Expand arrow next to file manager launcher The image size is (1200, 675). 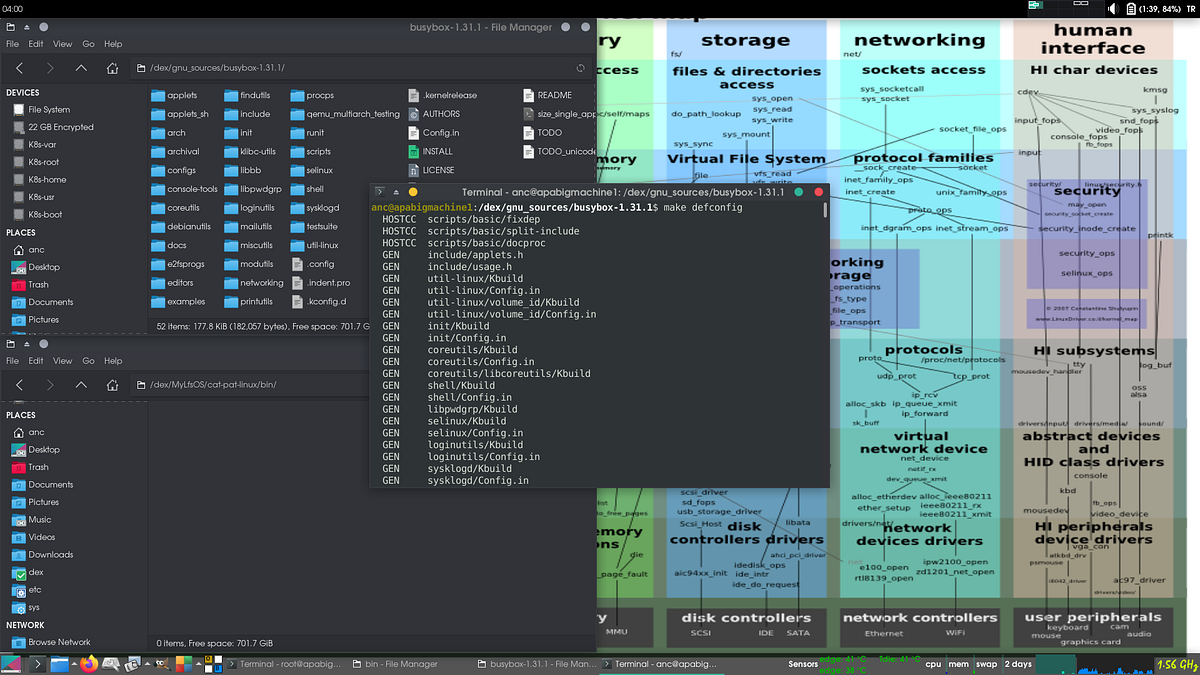point(74,664)
